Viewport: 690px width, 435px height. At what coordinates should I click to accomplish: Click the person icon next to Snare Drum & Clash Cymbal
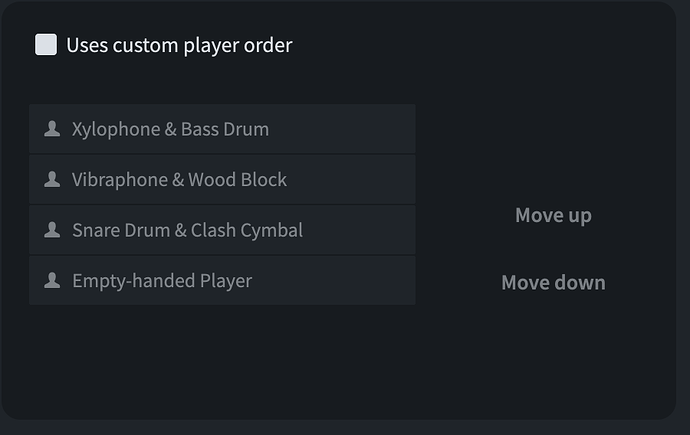[52, 230]
